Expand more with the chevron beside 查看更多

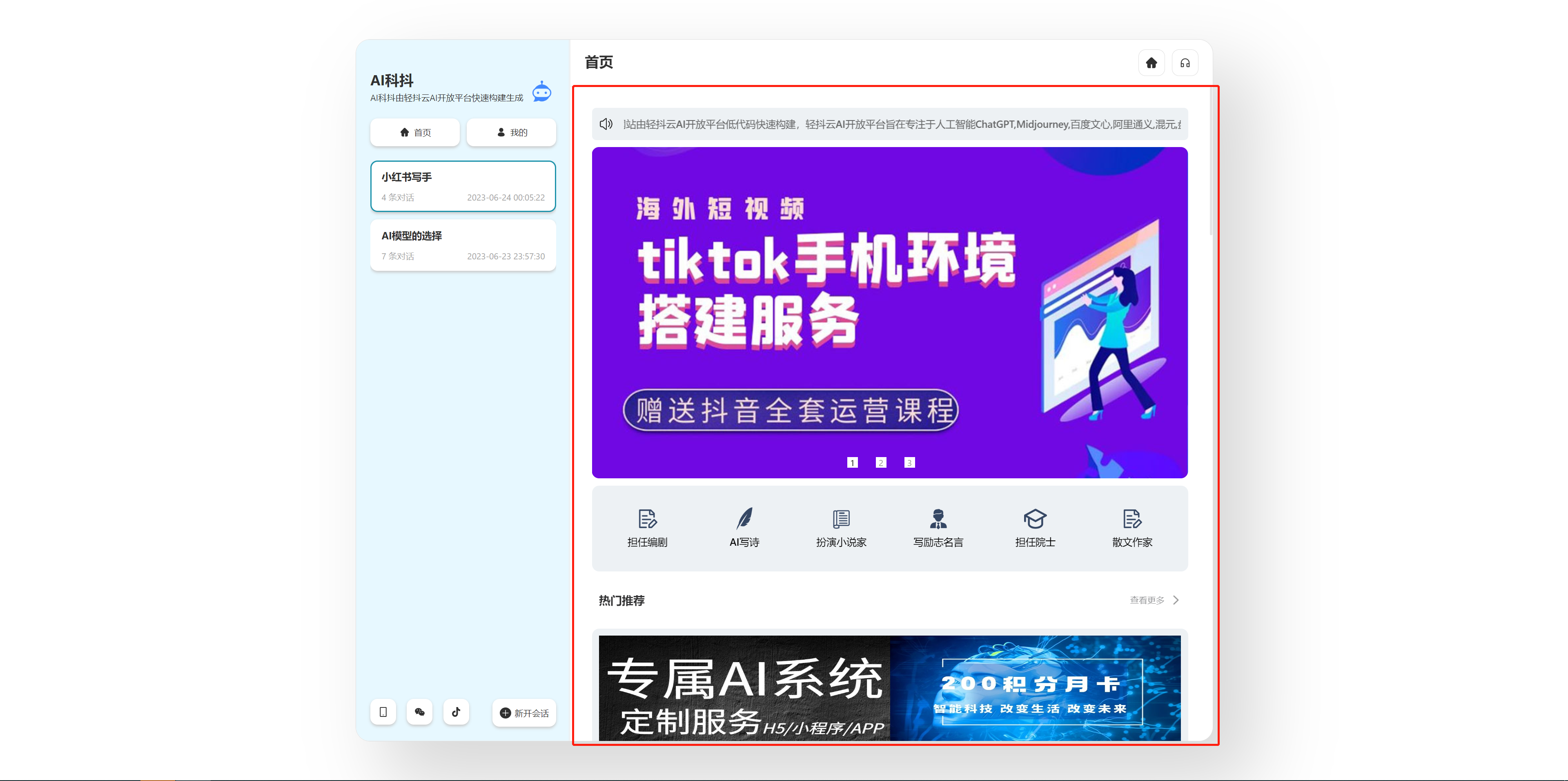tap(1176, 600)
